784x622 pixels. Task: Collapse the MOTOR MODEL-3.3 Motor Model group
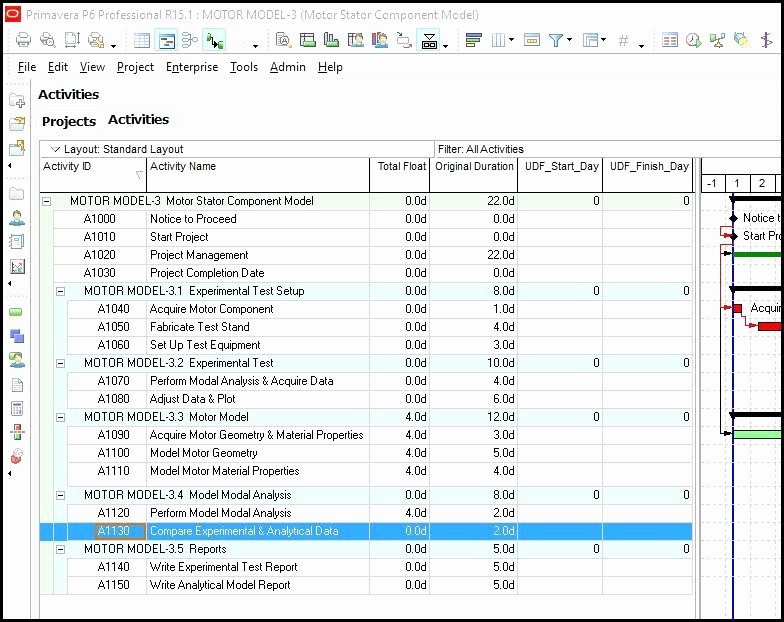[x=60, y=417]
